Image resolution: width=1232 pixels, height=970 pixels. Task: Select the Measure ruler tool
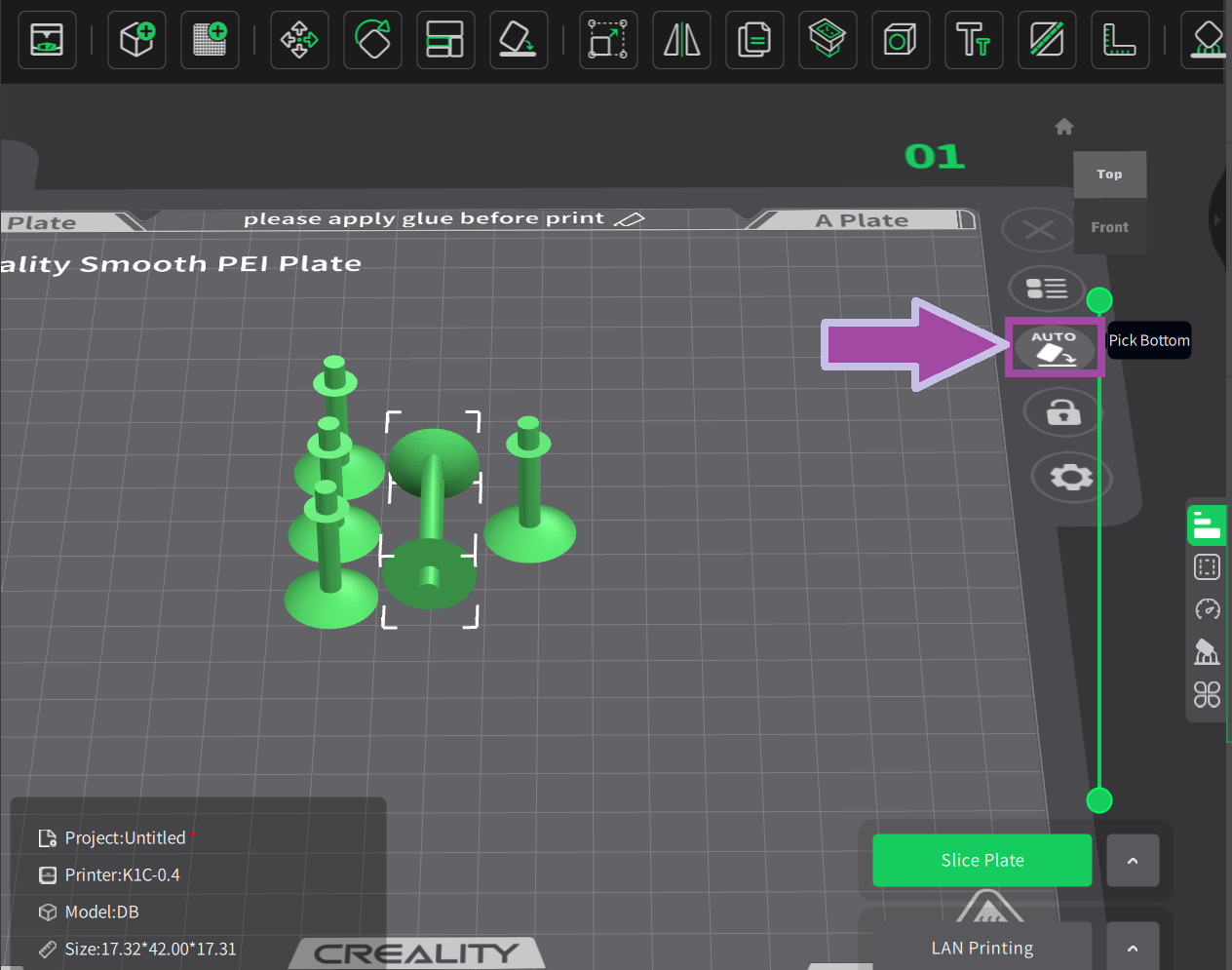click(1118, 40)
